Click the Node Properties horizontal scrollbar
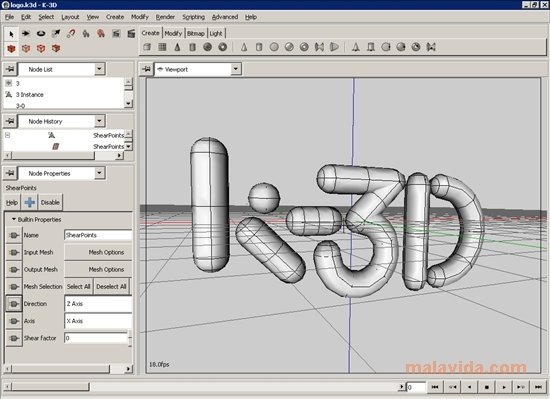The height and width of the screenshot is (399, 550). (68, 368)
